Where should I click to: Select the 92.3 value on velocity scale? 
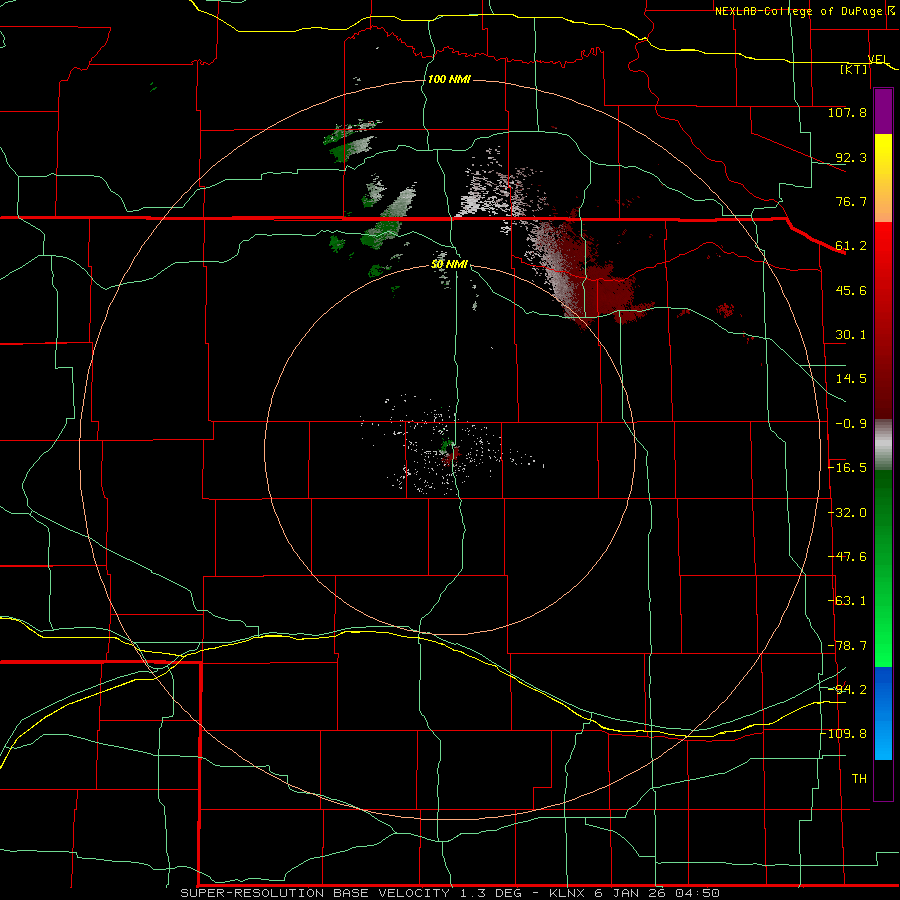click(851, 157)
